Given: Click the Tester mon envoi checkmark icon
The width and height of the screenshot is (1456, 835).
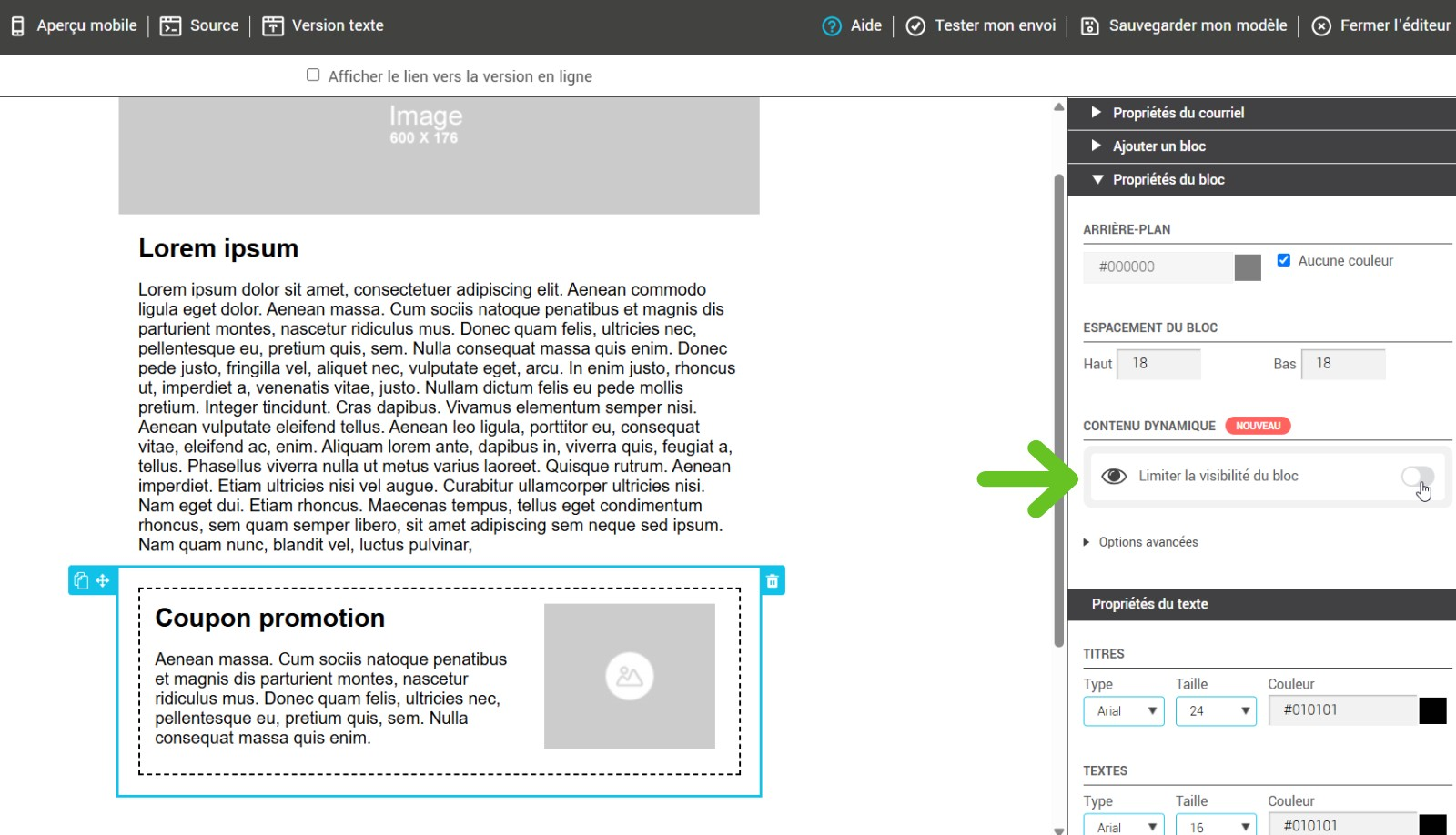Looking at the screenshot, I should tap(915, 26).
